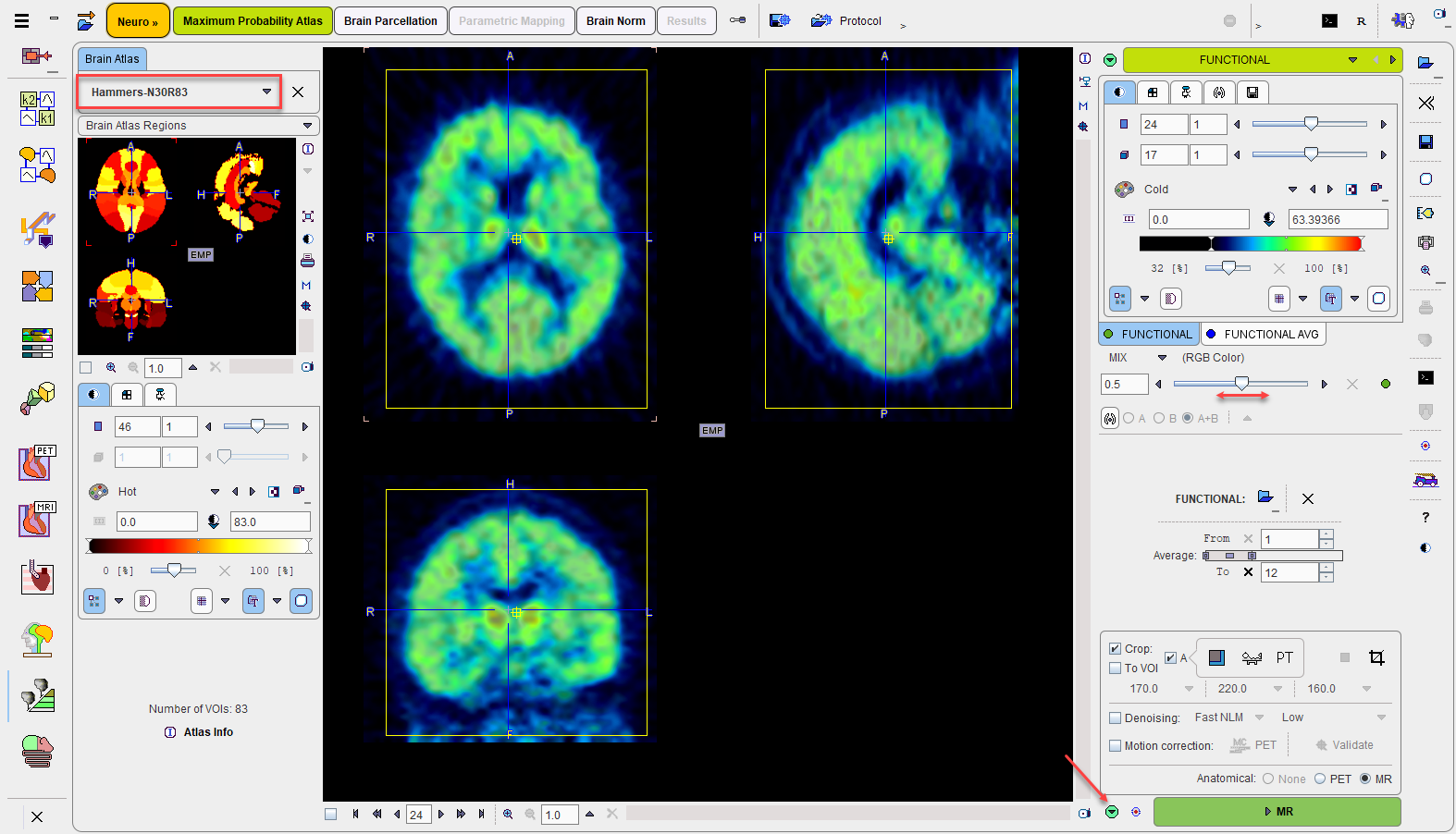Click save icon on far right toolbar
This screenshot has width=1456, height=834.
(x=1425, y=141)
